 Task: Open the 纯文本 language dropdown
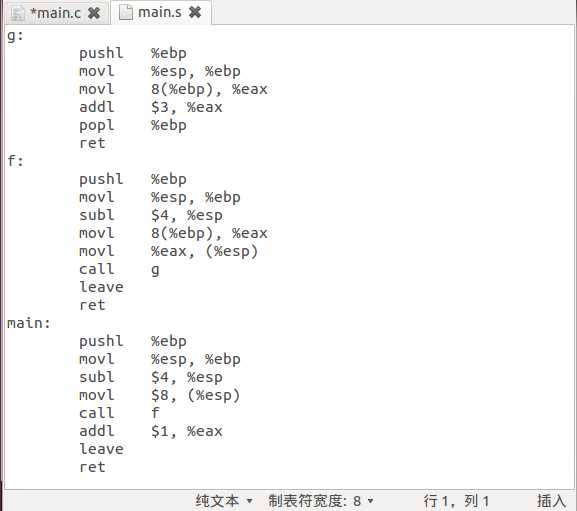point(224,501)
